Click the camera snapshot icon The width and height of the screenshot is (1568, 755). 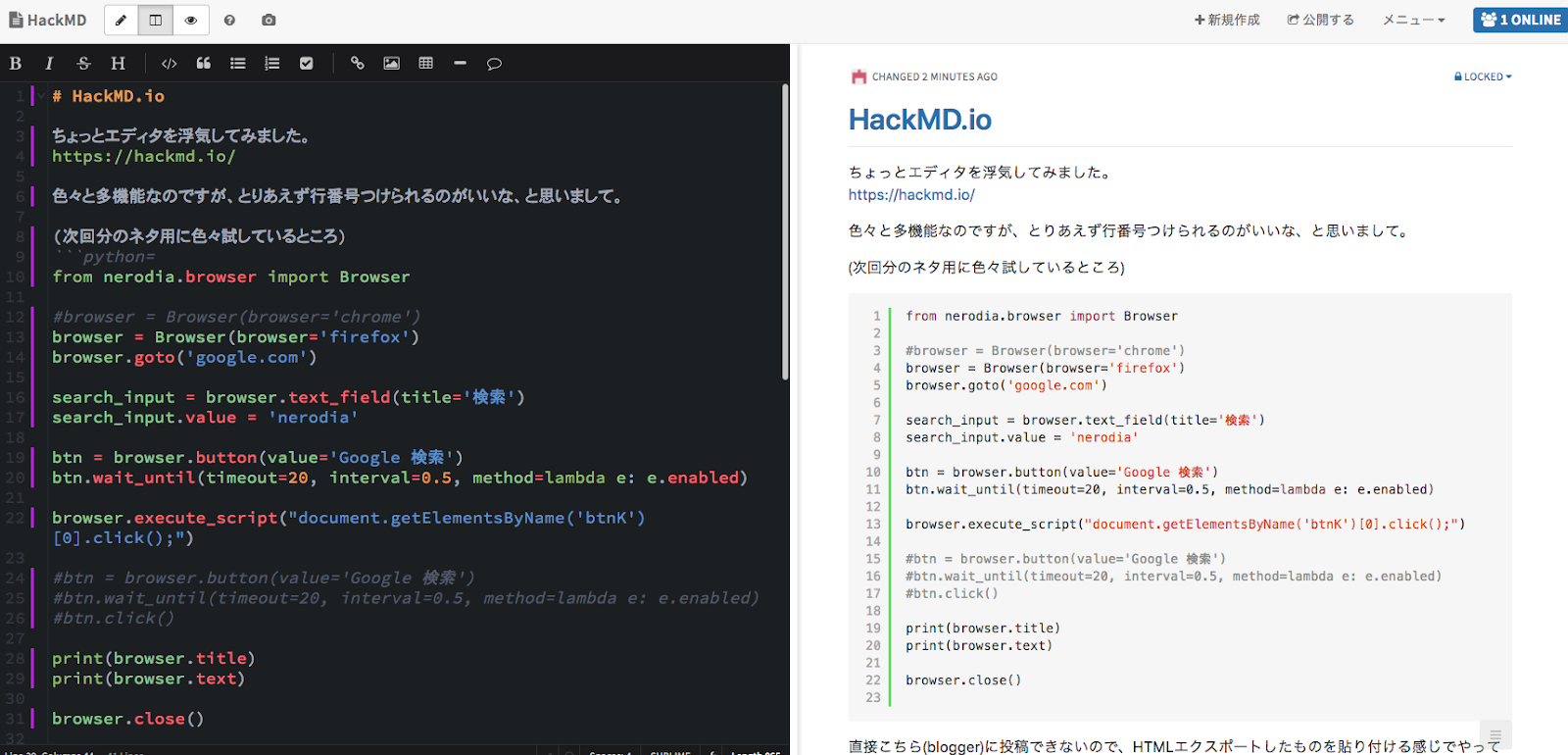pos(269,20)
